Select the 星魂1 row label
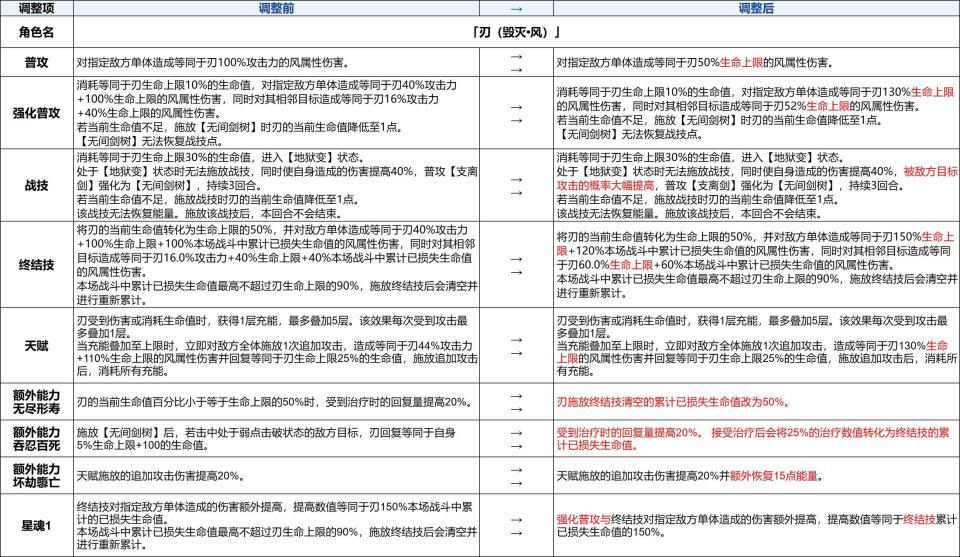Image resolution: width=960 pixels, height=557 pixels. (36, 525)
